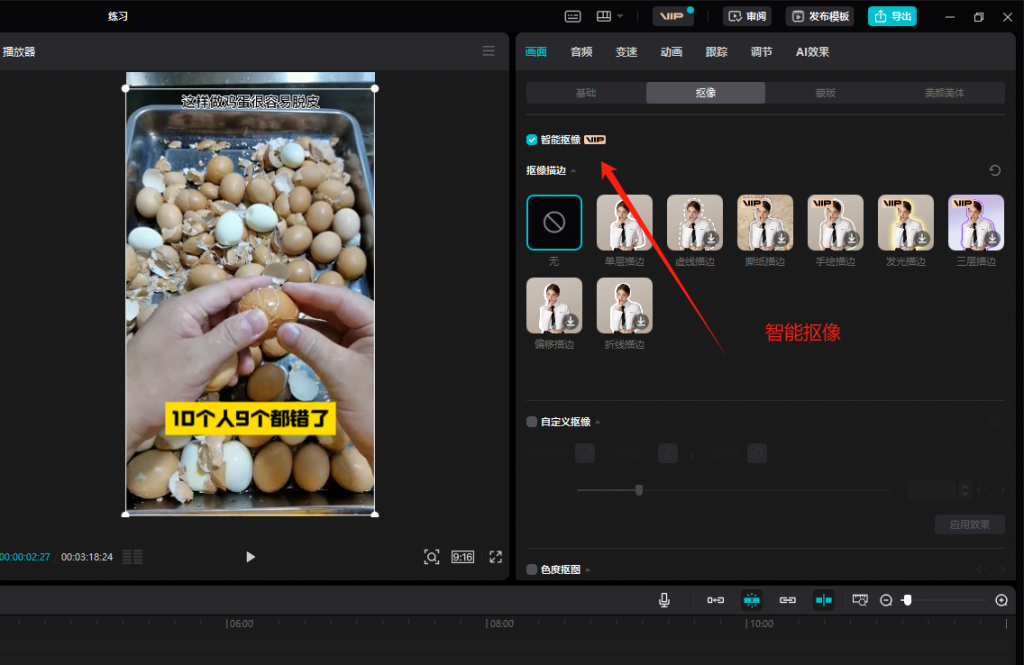
Task: Enable the 色度抠图 checkbox
Action: pyautogui.click(x=532, y=570)
